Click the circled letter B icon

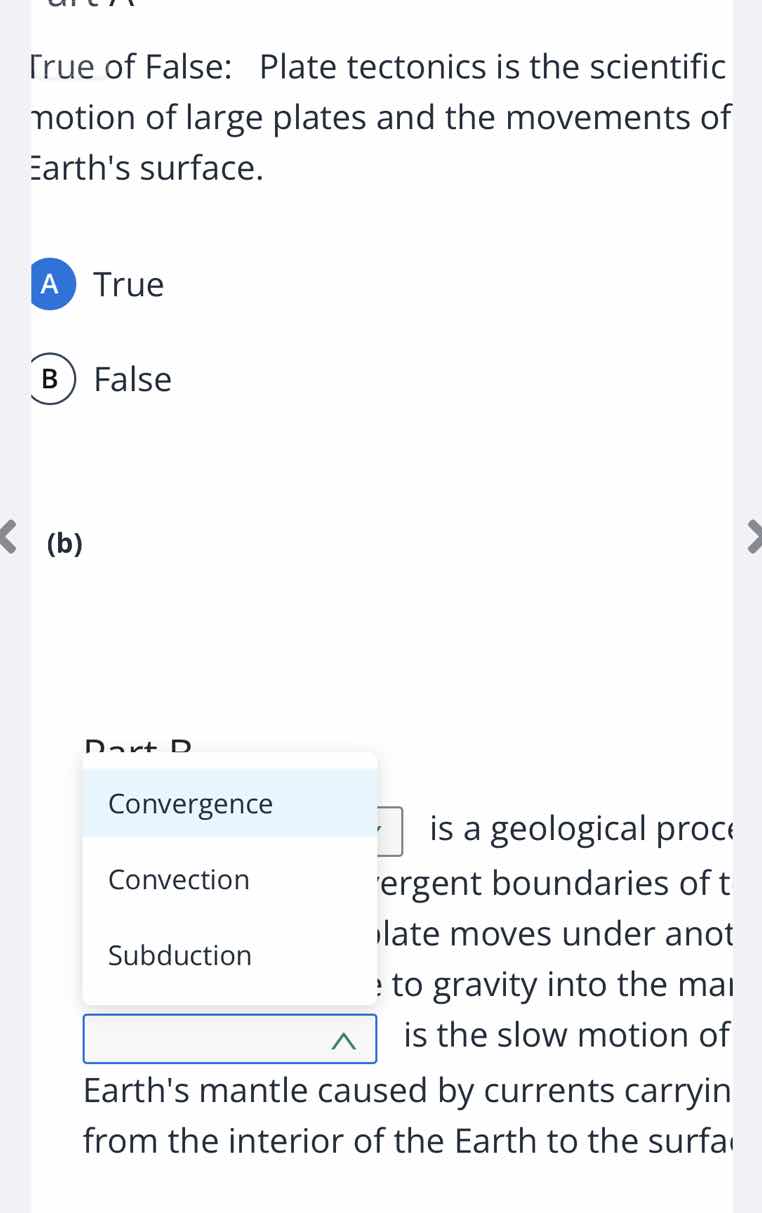tap(49, 379)
